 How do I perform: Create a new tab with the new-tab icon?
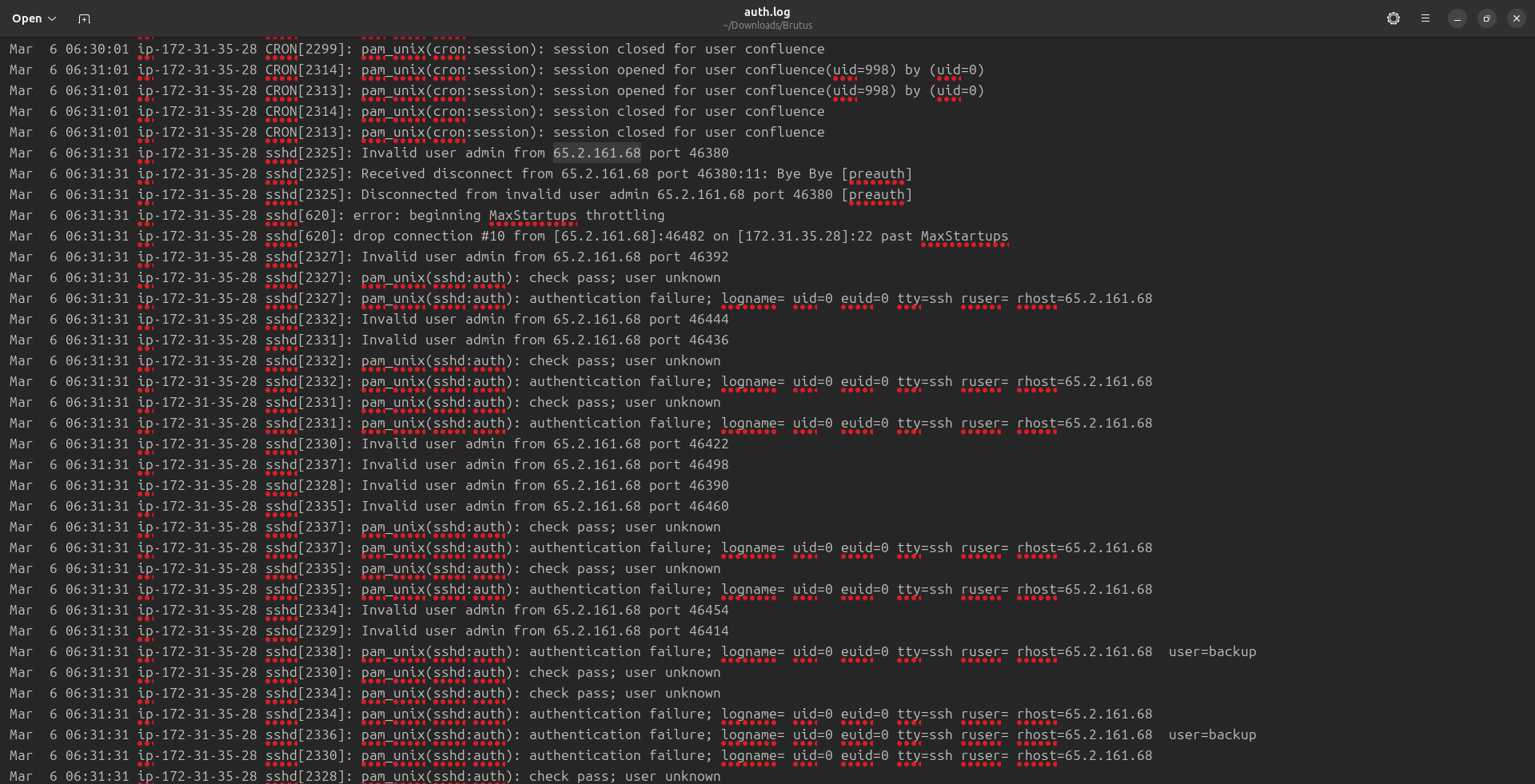pyautogui.click(x=84, y=18)
